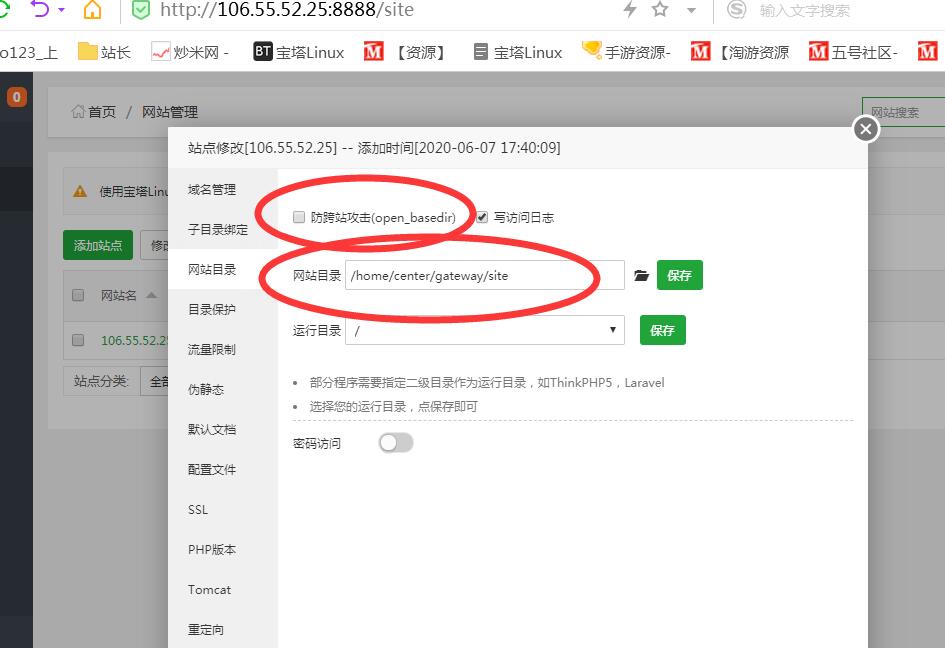This screenshot has width=945, height=648.
Task: Open the 伪静态 settings tab
Action: [206, 390]
